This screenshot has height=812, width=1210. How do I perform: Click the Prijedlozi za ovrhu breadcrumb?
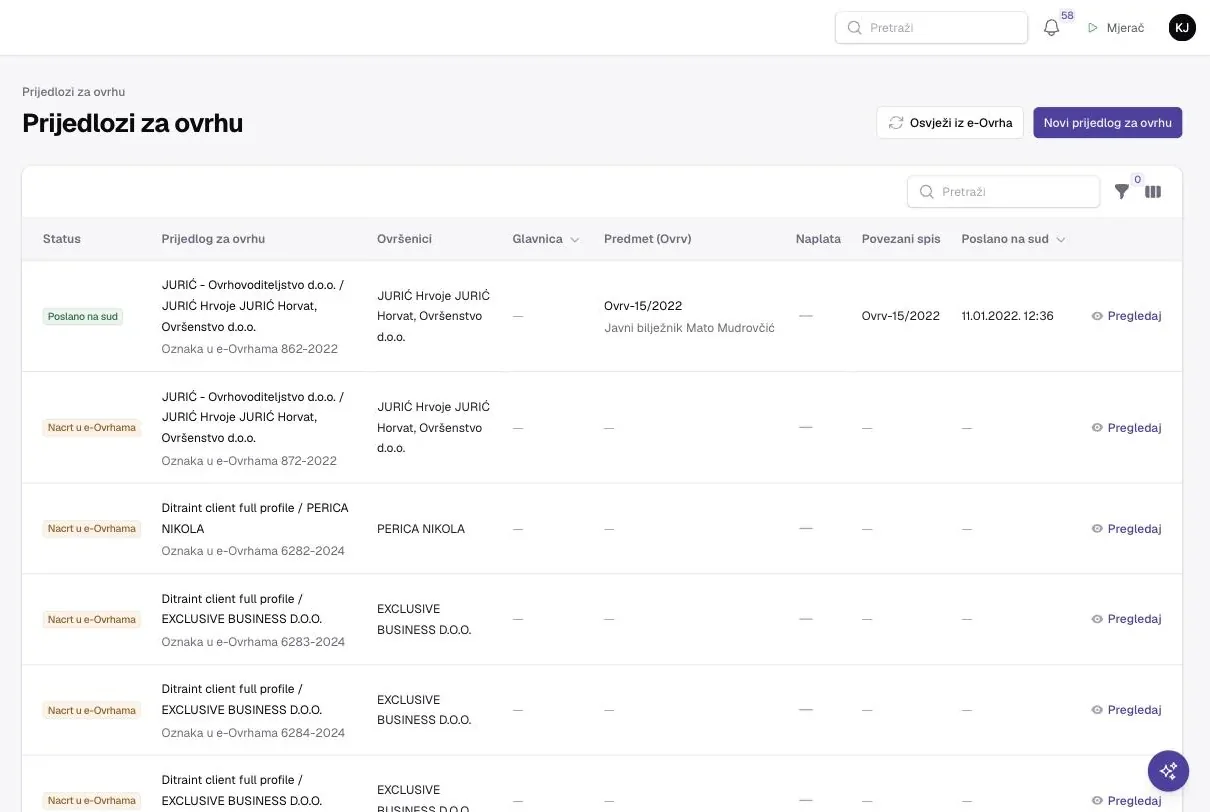(x=74, y=92)
